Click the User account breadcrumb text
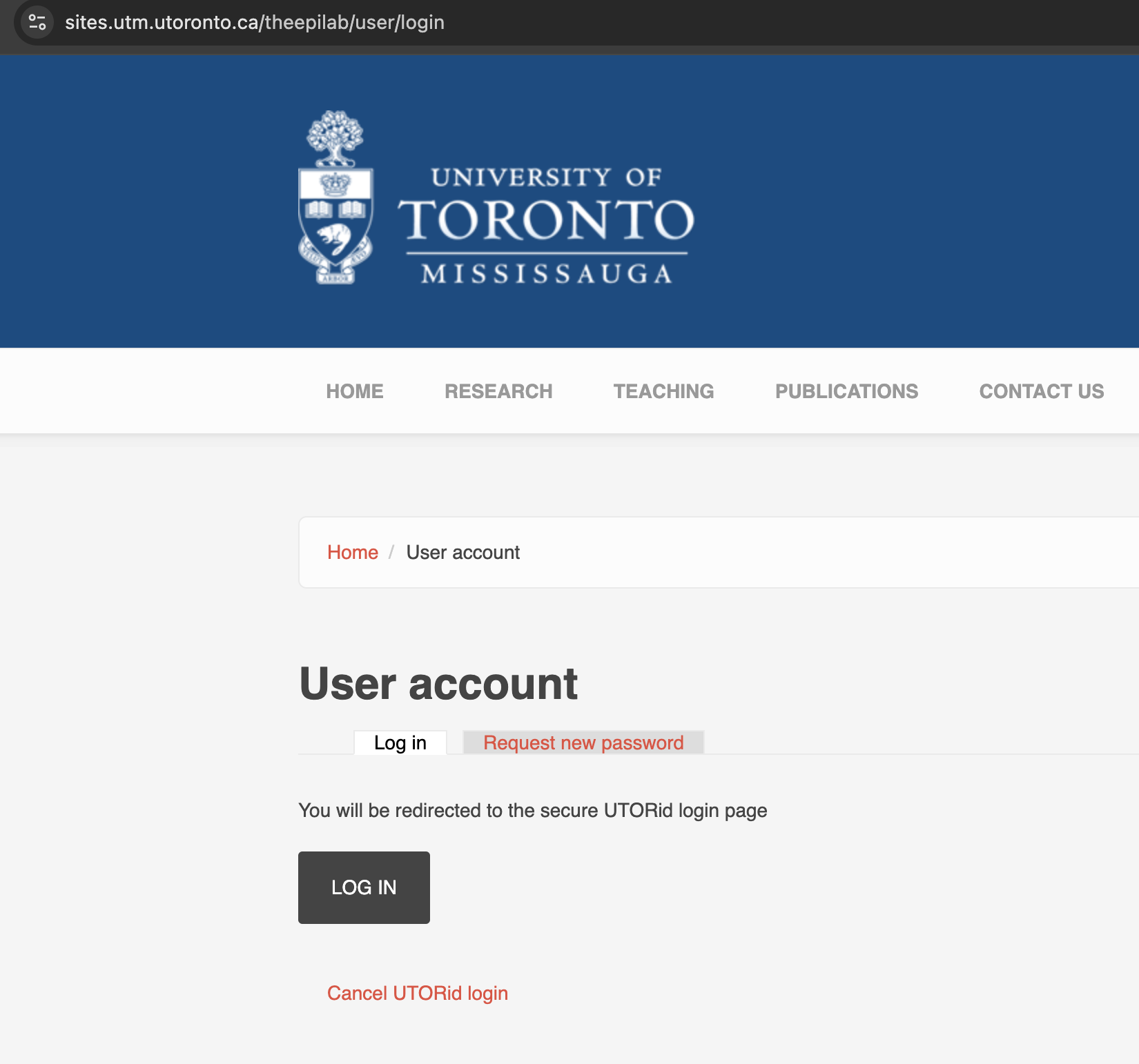Viewport: 1139px width, 1064px height. pos(463,553)
